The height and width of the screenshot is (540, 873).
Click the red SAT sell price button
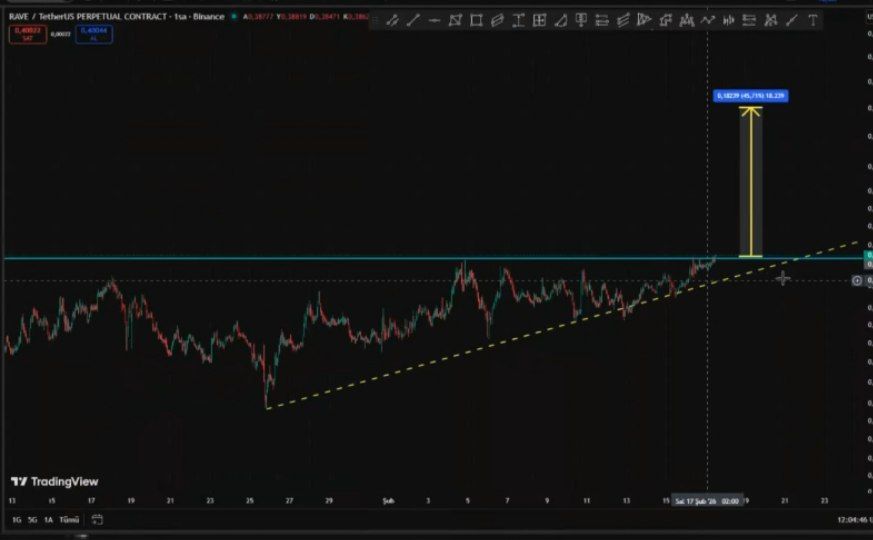(x=27, y=34)
